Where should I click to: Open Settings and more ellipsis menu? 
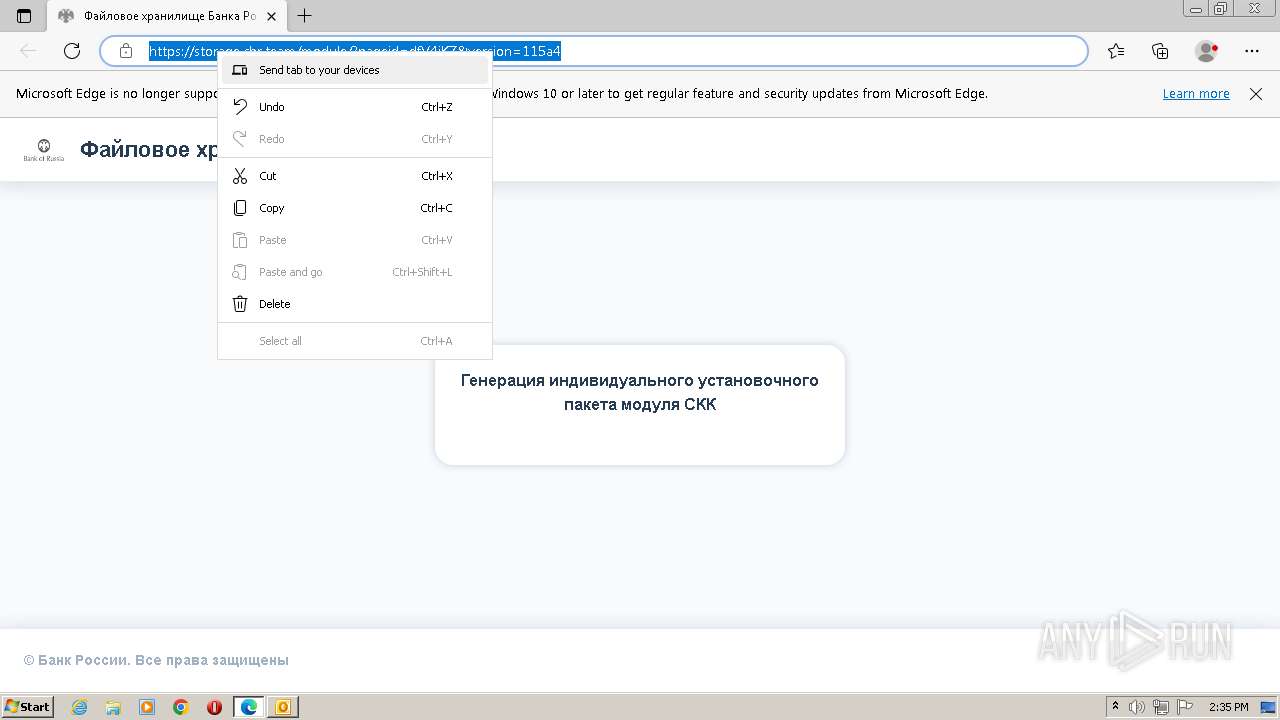1252,51
